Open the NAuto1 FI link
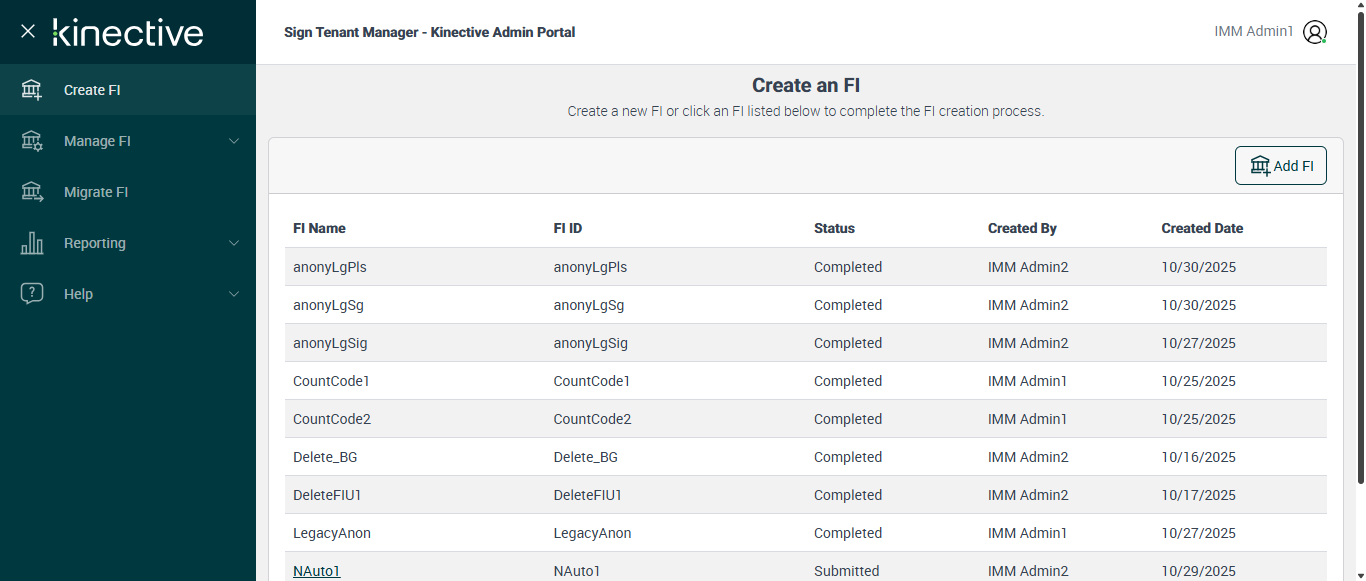The image size is (1366, 581). [x=317, y=571]
